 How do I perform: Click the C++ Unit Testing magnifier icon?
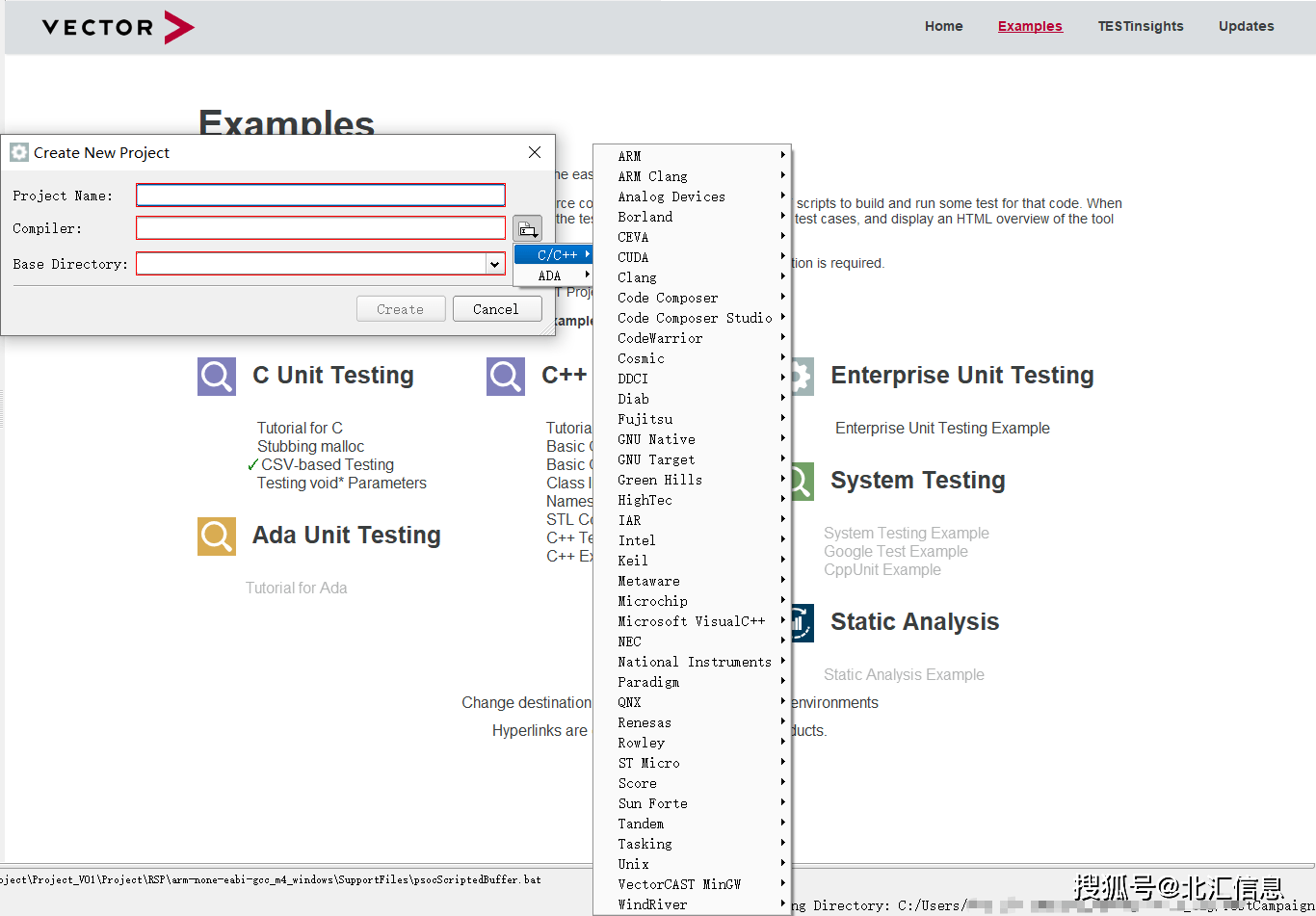point(506,377)
